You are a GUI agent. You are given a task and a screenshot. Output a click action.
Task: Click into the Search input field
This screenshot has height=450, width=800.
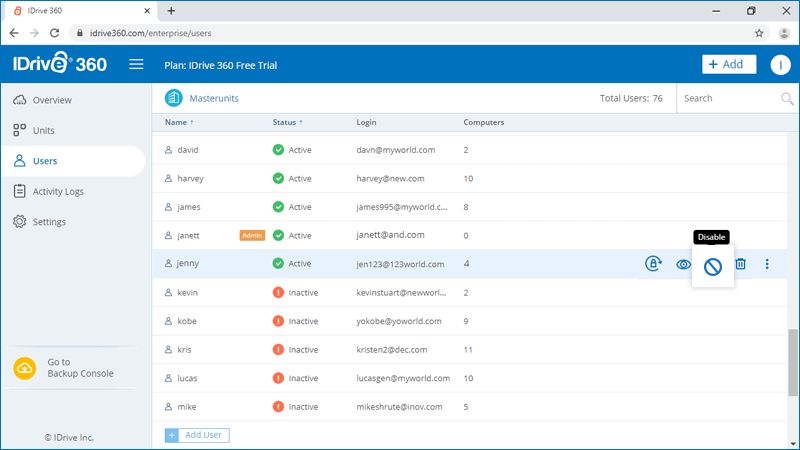pyautogui.click(x=728, y=99)
